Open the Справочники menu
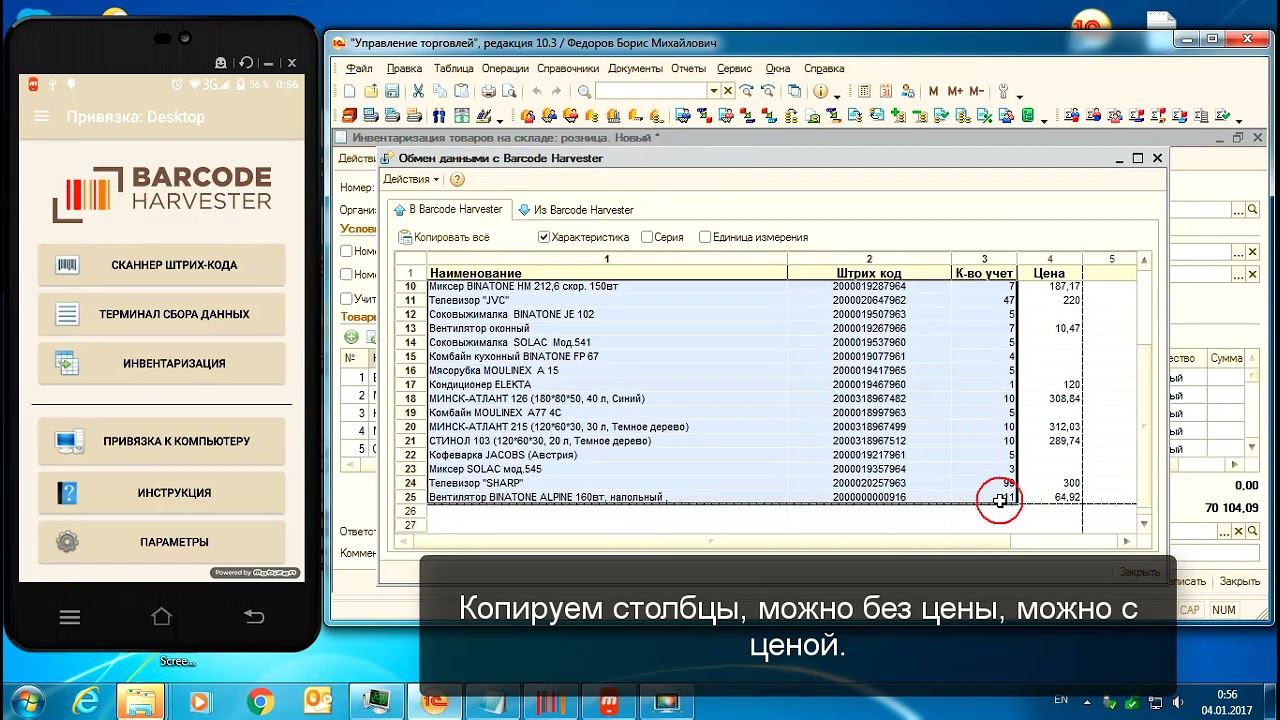Screen dimensions: 1280x720 [x=568, y=69]
